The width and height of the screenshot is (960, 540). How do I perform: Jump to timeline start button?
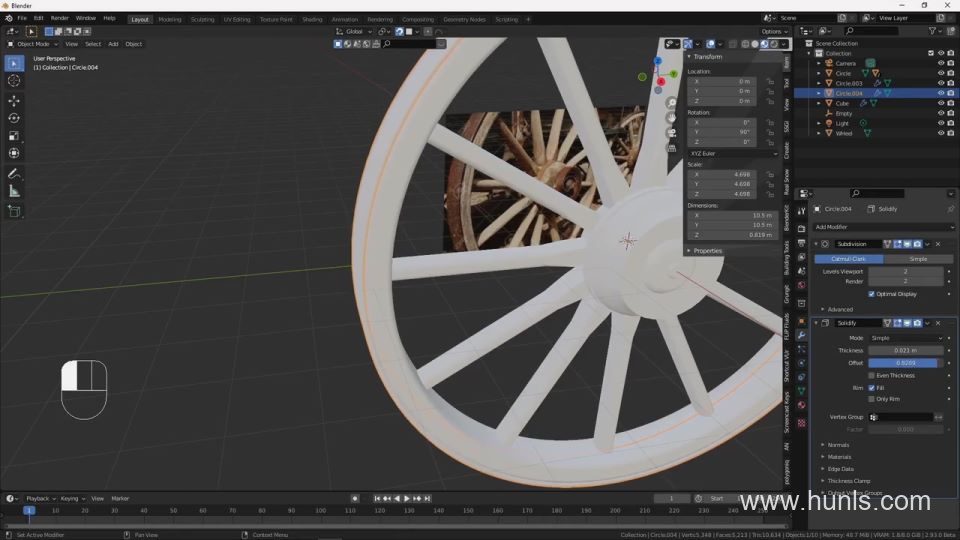coord(377,499)
